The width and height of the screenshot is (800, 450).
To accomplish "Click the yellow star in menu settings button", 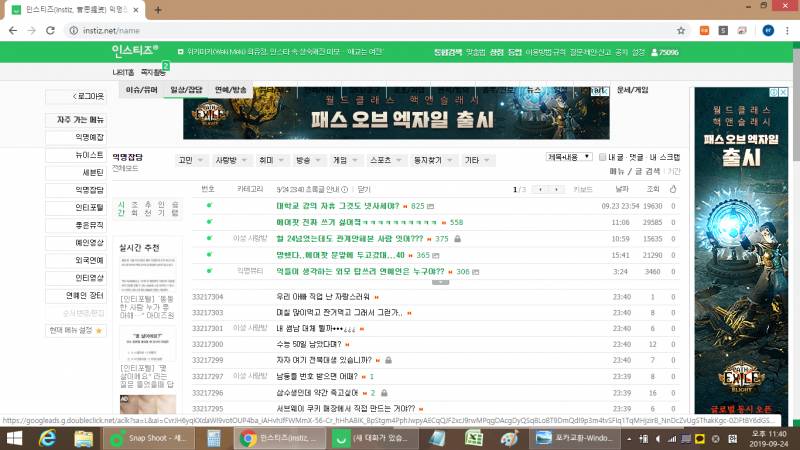I will pyautogui.click(x=99, y=331).
